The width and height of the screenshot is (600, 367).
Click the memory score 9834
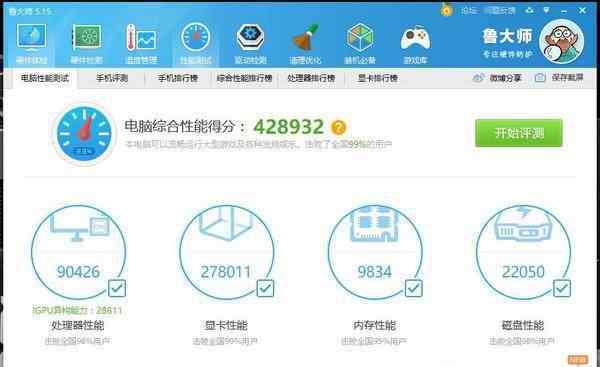pyautogui.click(x=375, y=272)
